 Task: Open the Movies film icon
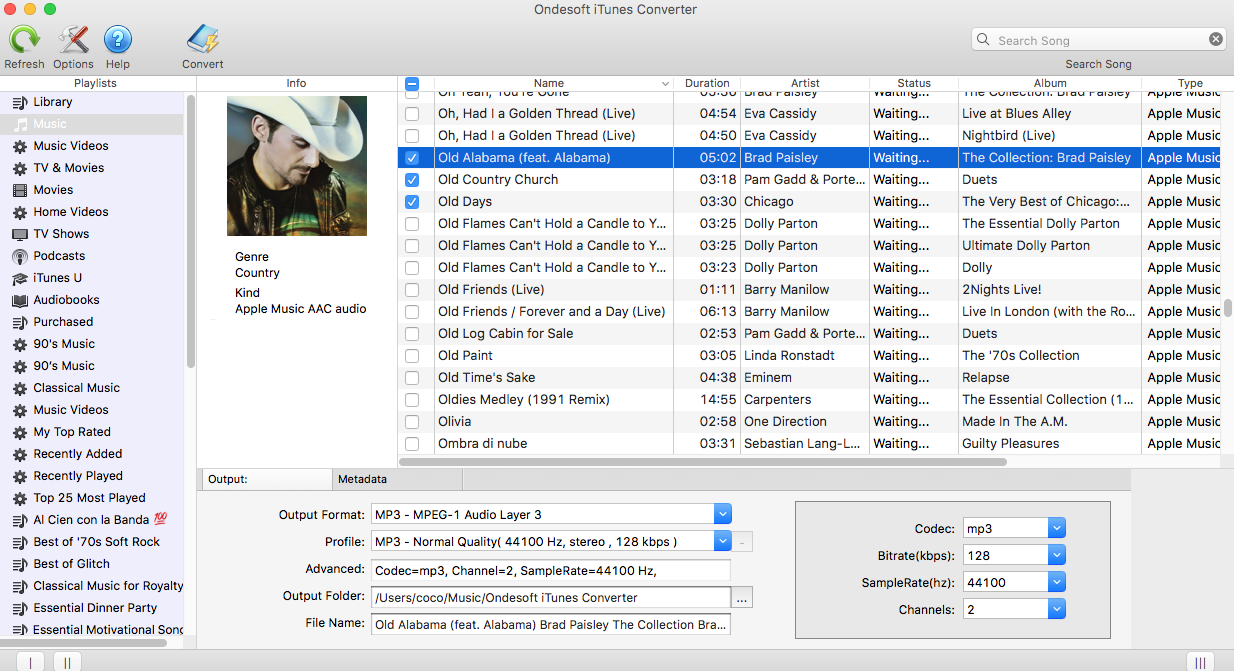[20, 190]
